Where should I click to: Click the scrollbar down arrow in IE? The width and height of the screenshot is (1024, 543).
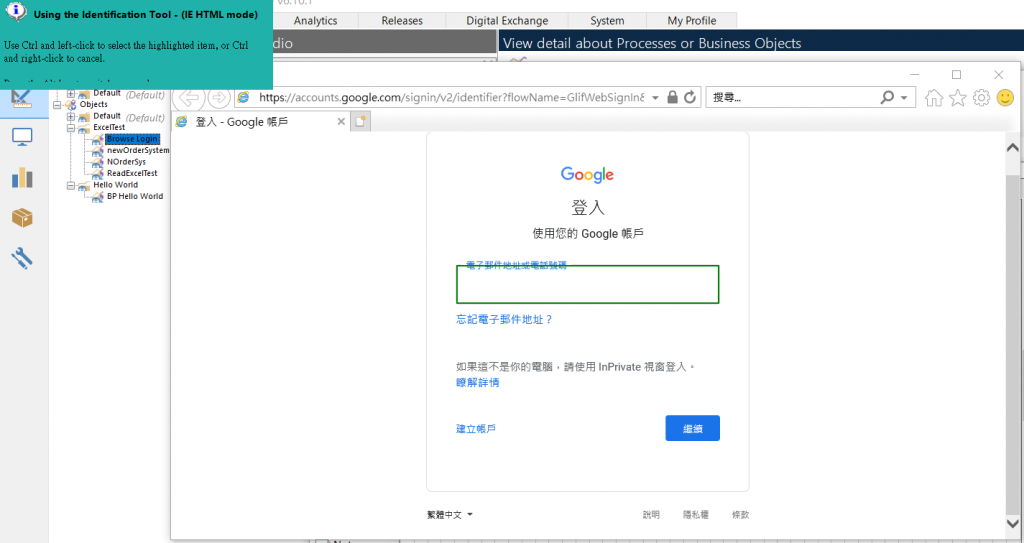pos(1013,522)
